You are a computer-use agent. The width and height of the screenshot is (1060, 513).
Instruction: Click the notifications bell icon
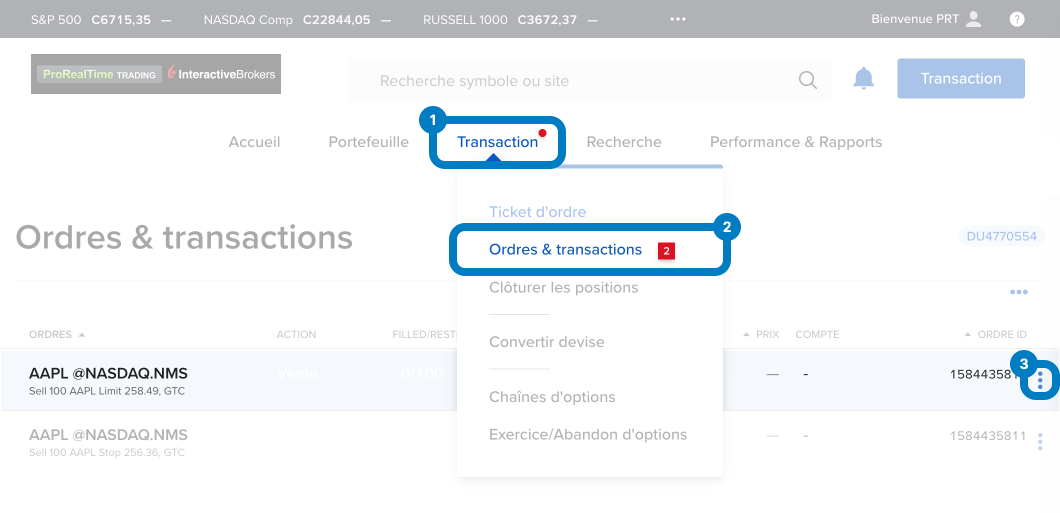coord(863,79)
